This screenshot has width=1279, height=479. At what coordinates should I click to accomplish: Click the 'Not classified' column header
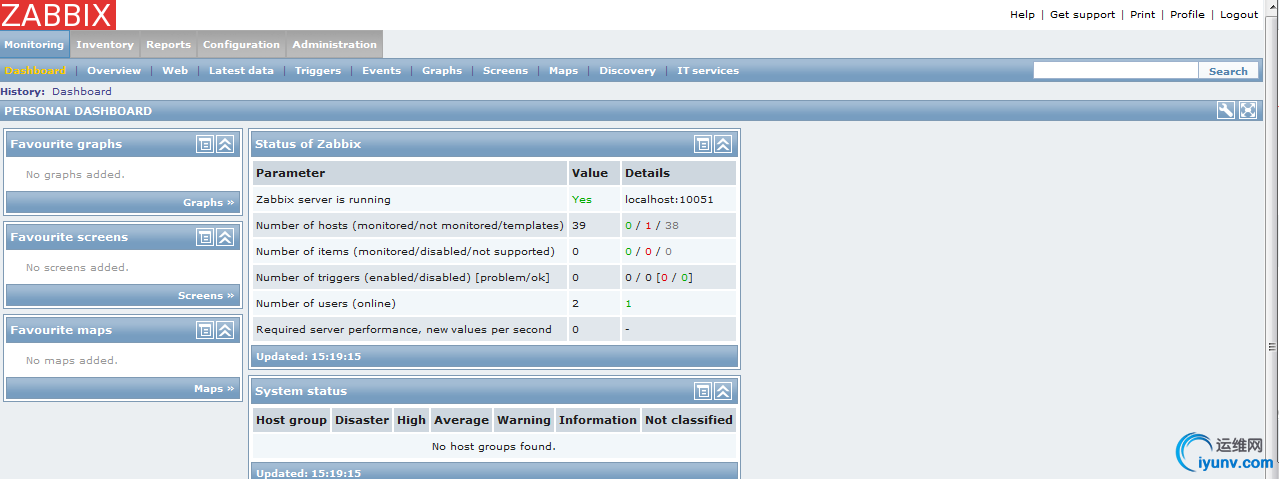click(689, 420)
